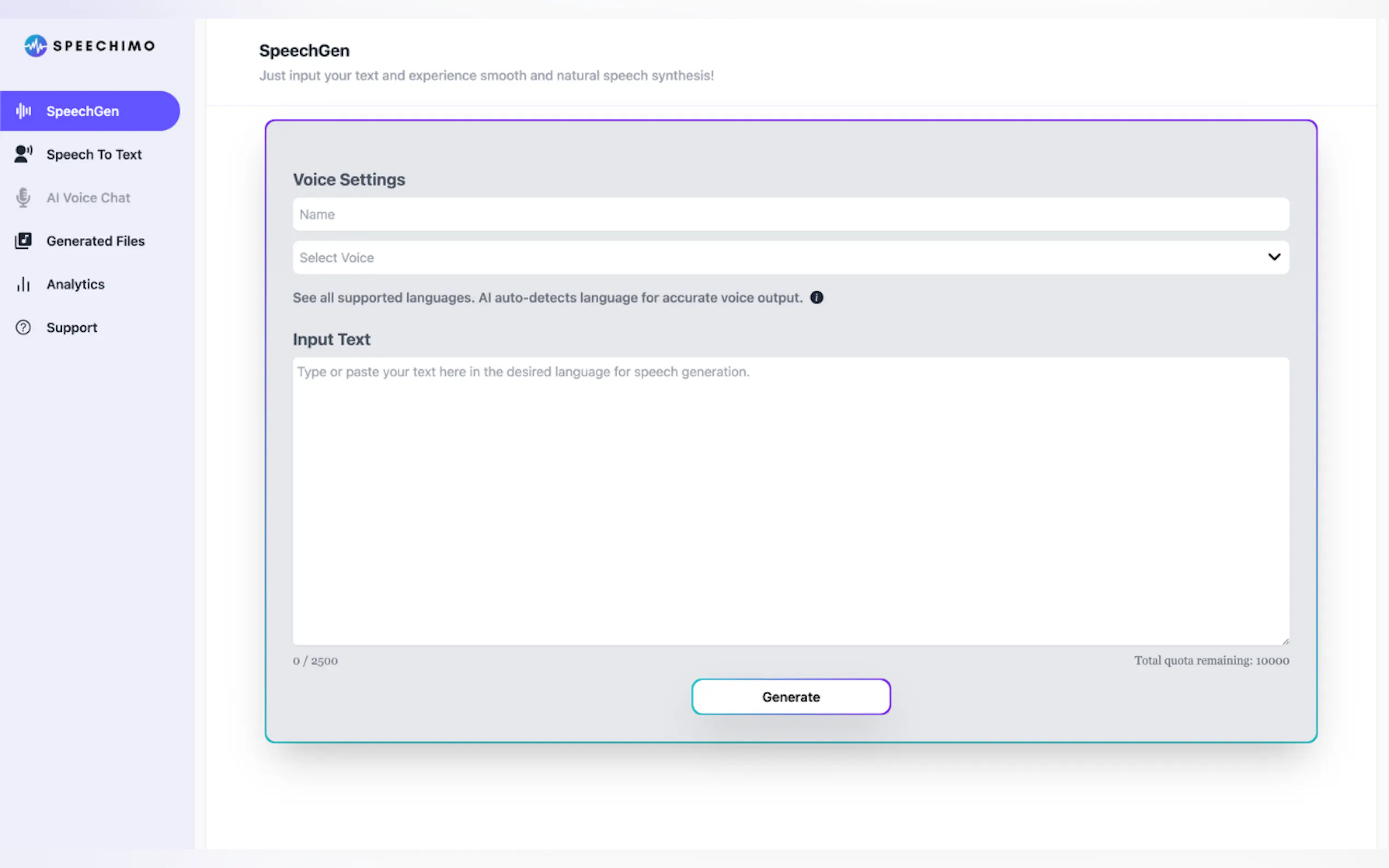Image resolution: width=1389 pixels, height=868 pixels.
Task: Open the Select Voice dropdown
Action: (x=790, y=257)
